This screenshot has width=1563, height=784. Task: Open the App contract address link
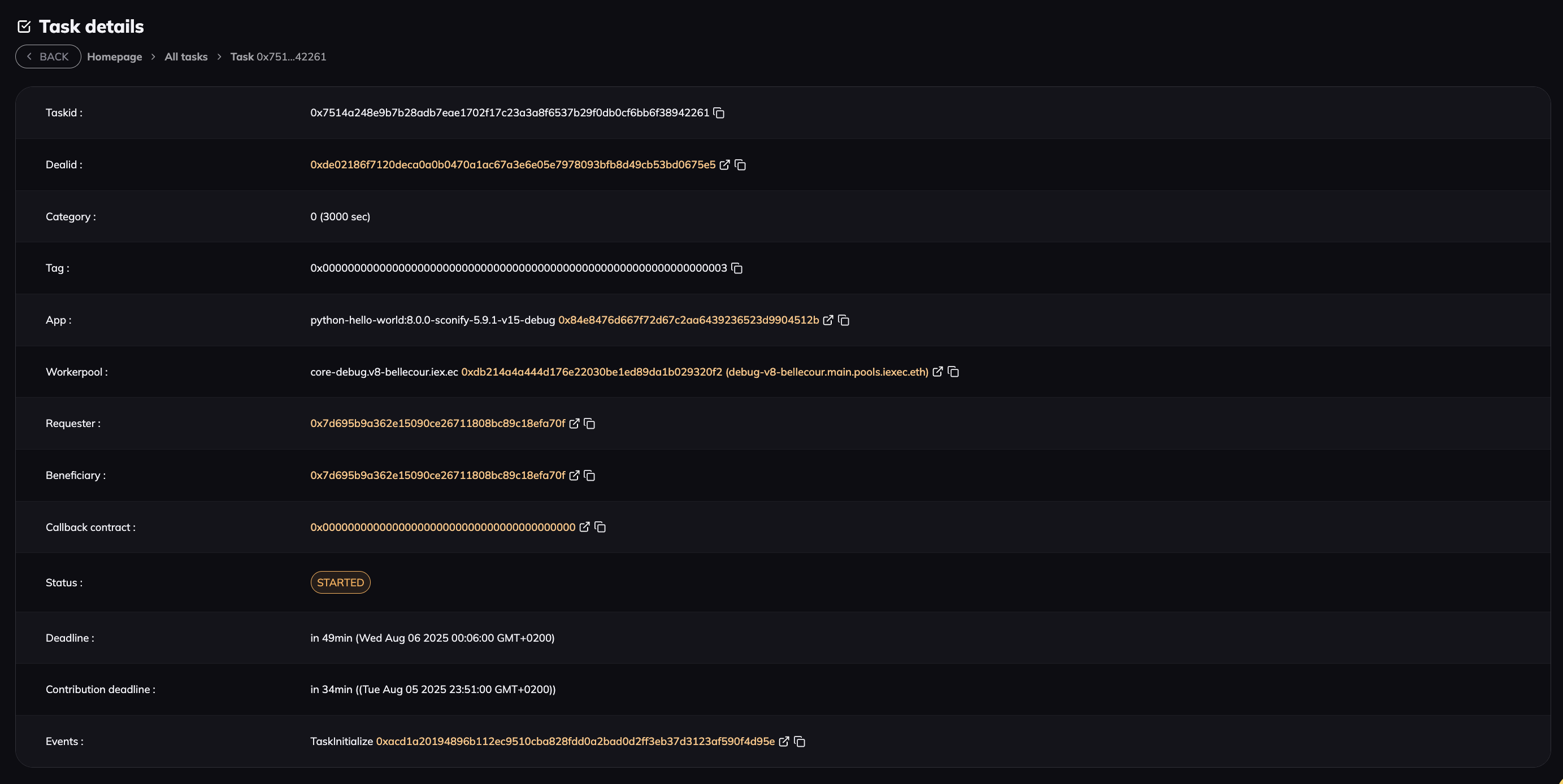click(x=688, y=320)
